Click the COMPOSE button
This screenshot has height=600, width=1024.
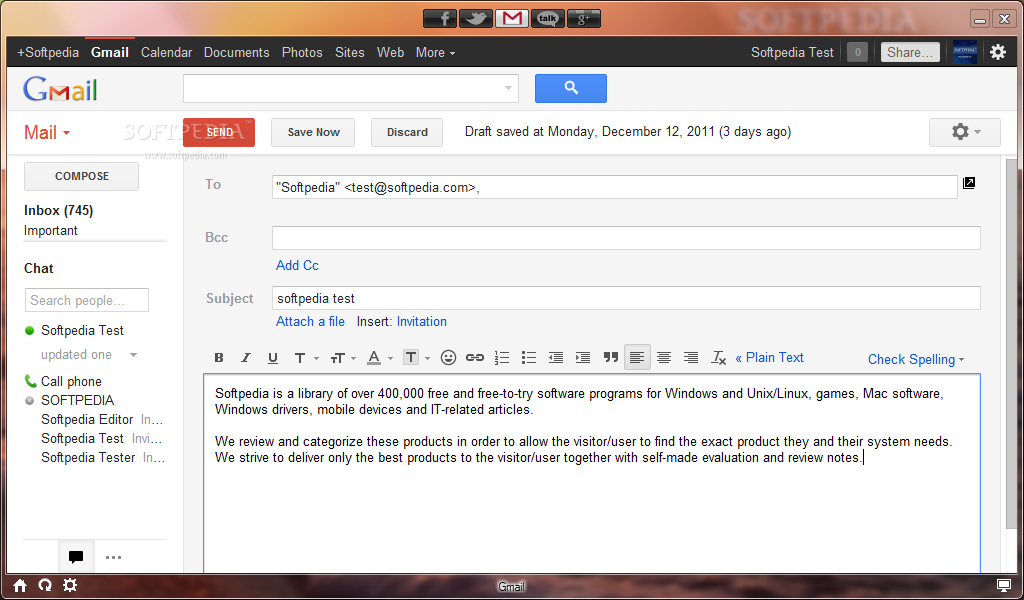point(82,176)
